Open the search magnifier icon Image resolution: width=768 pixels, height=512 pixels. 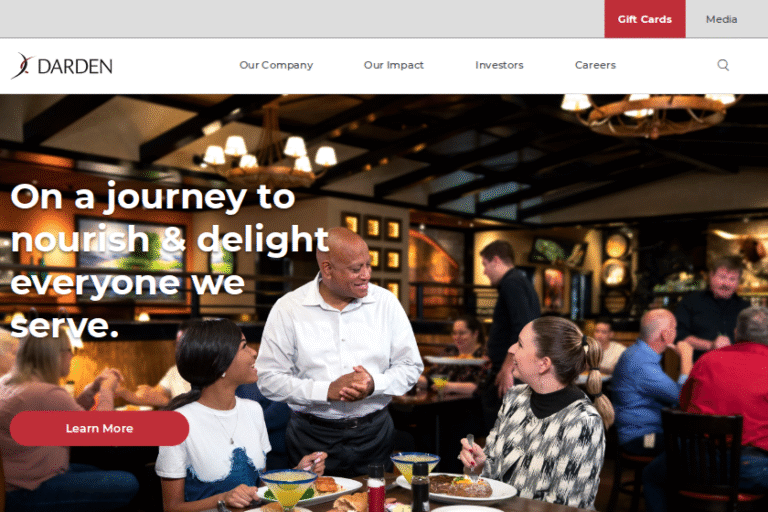(x=723, y=65)
